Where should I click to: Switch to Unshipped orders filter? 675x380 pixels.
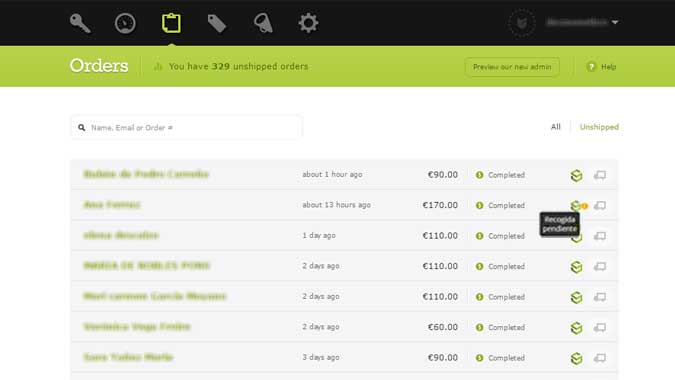click(x=599, y=127)
